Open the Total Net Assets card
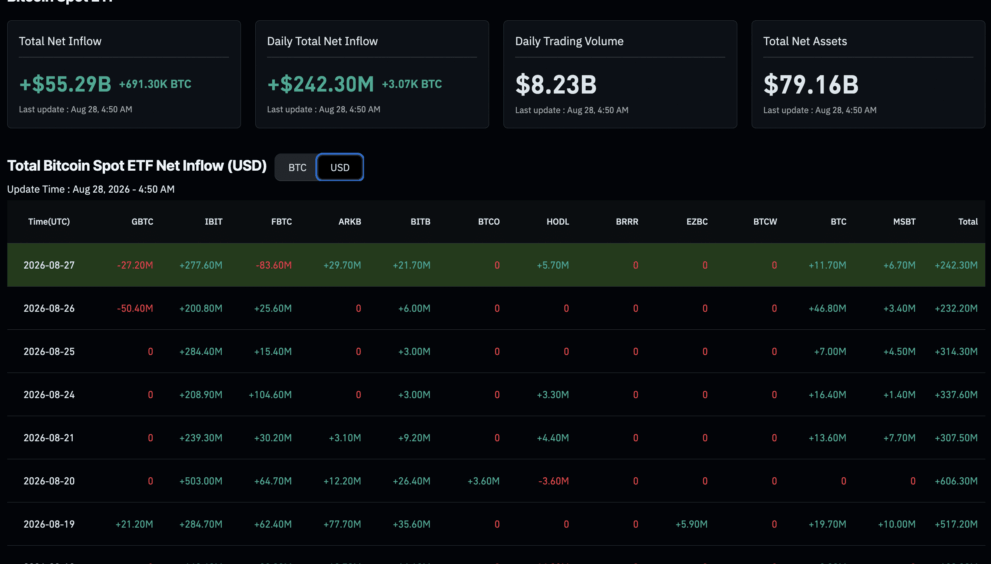991x564 pixels. 868,75
